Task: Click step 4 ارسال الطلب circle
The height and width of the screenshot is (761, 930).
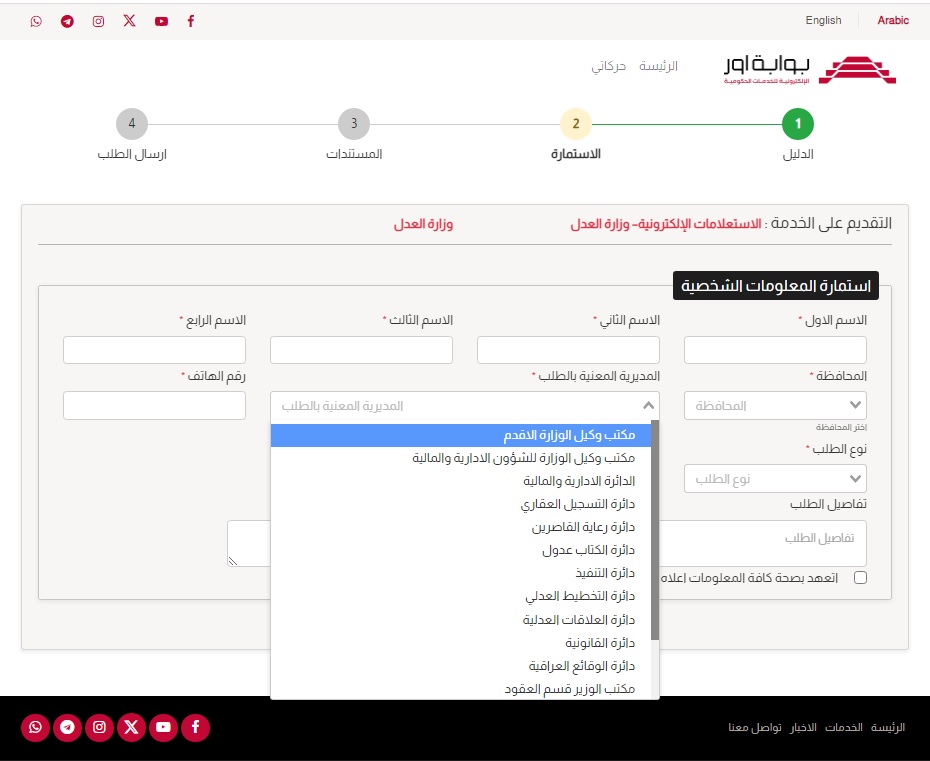Action: click(132, 123)
